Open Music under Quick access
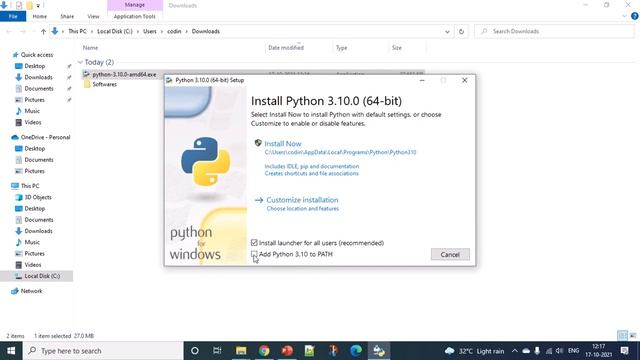The width and height of the screenshot is (640, 360). click(32, 111)
